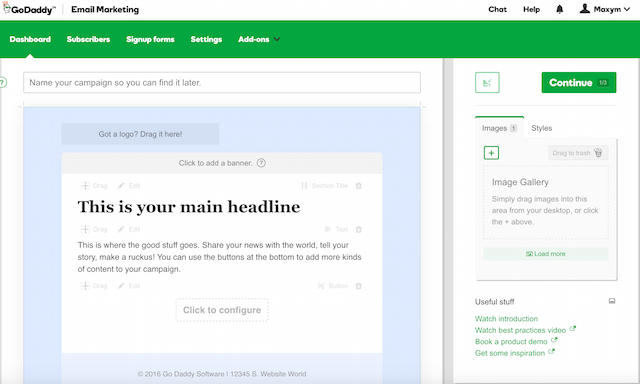Click the external link icon beside product demo
640x384 pixels.
tap(554, 340)
